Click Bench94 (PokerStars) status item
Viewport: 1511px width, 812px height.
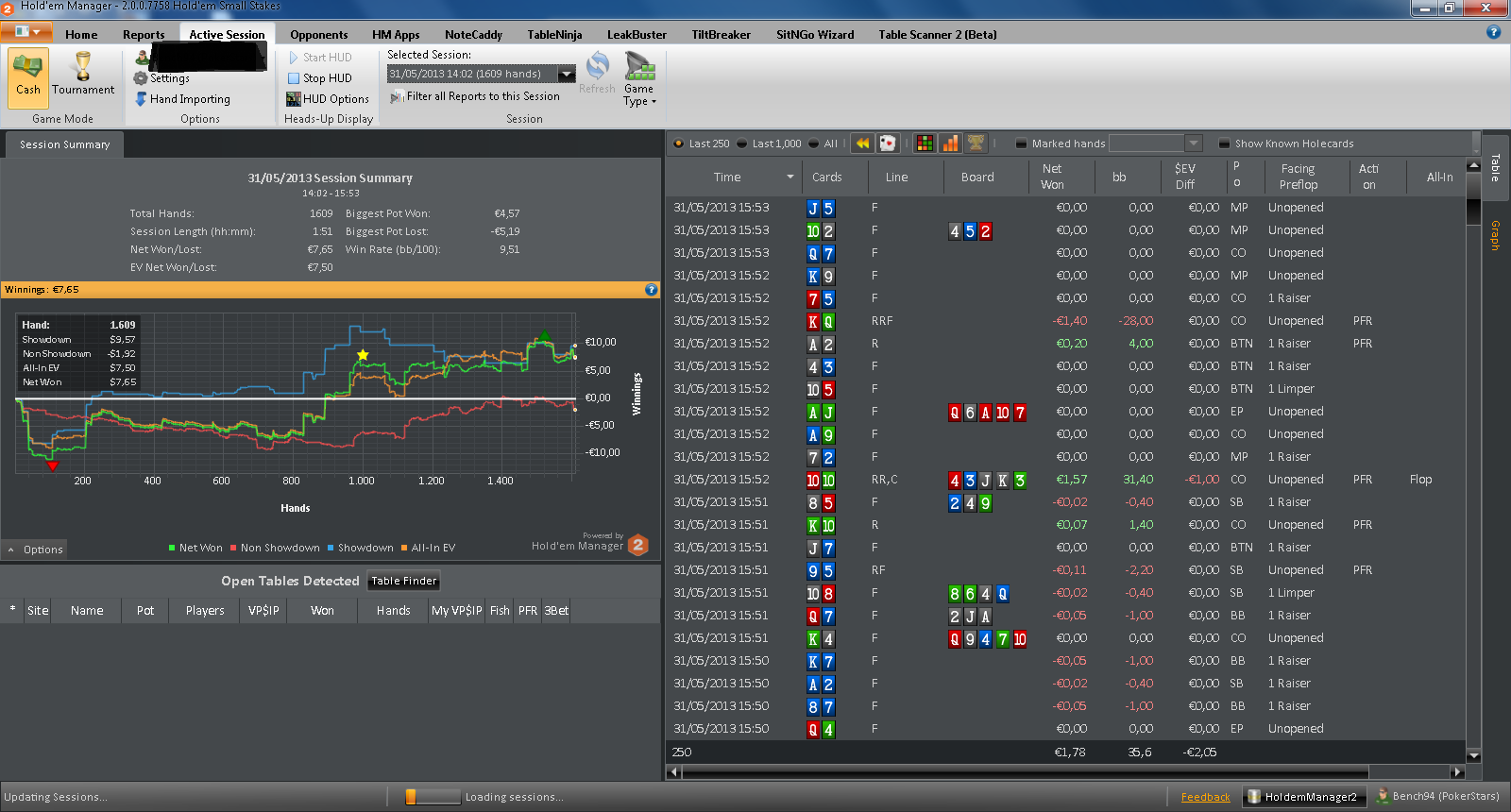tap(1438, 796)
